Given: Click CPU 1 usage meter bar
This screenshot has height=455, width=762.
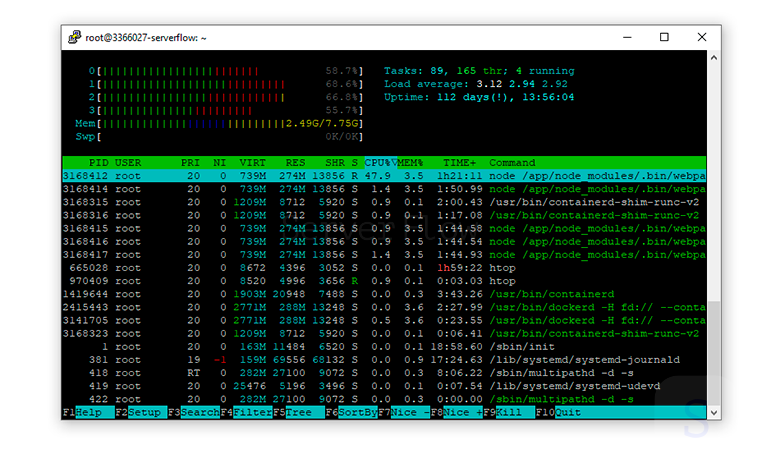Looking at the screenshot, I should tap(226, 84).
